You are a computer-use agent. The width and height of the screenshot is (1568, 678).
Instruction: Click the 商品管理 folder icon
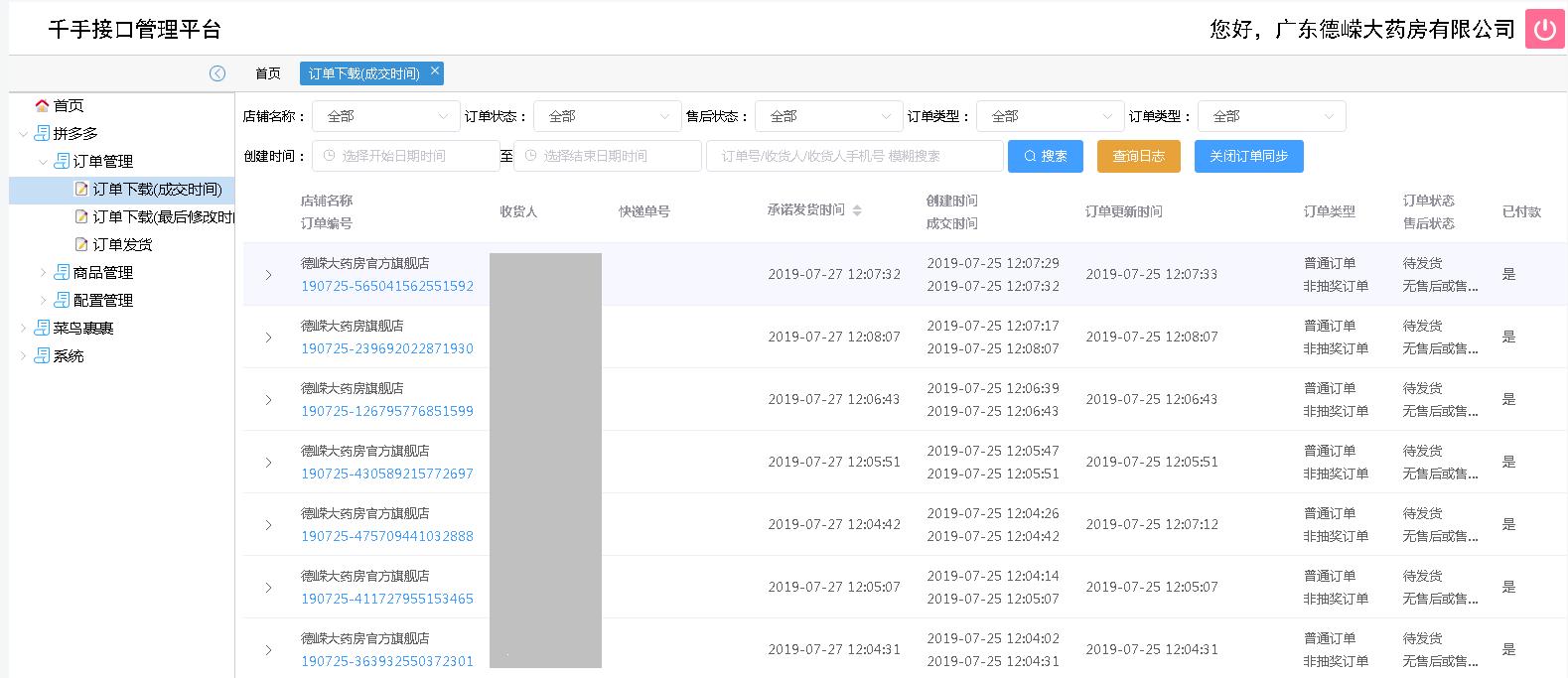click(x=62, y=272)
